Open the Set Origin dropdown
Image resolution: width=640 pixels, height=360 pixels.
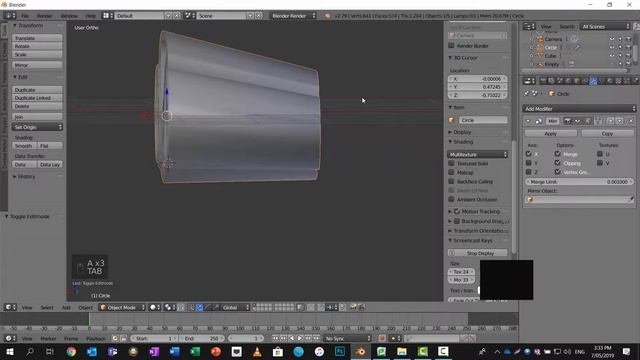(37, 127)
